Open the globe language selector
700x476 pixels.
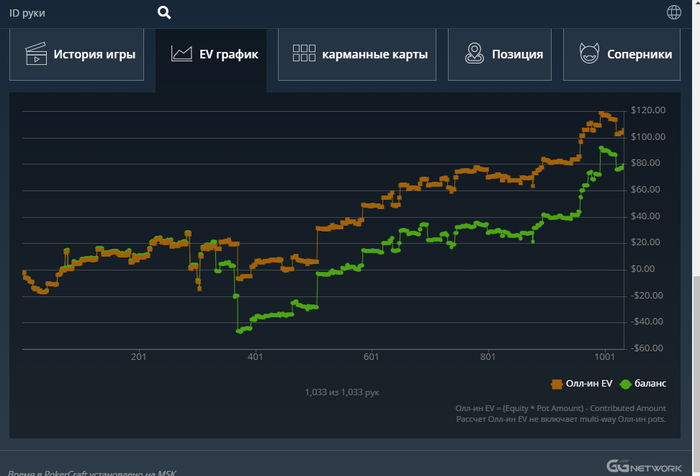click(674, 12)
